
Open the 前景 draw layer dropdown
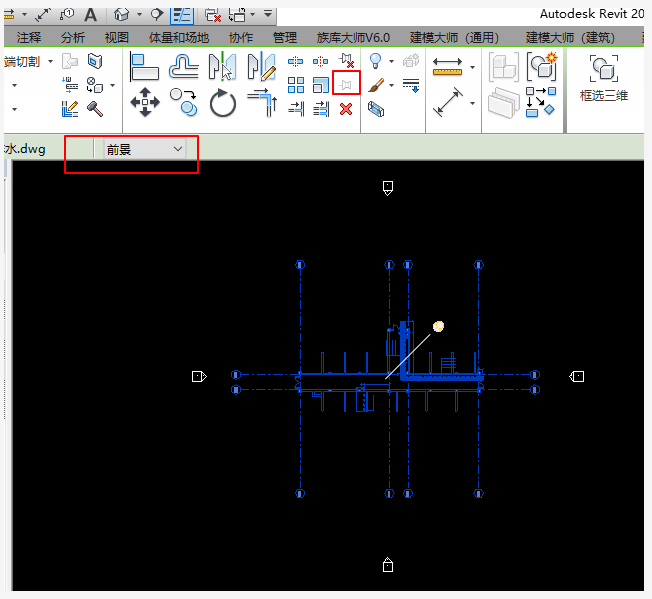[x=144, y=149]
